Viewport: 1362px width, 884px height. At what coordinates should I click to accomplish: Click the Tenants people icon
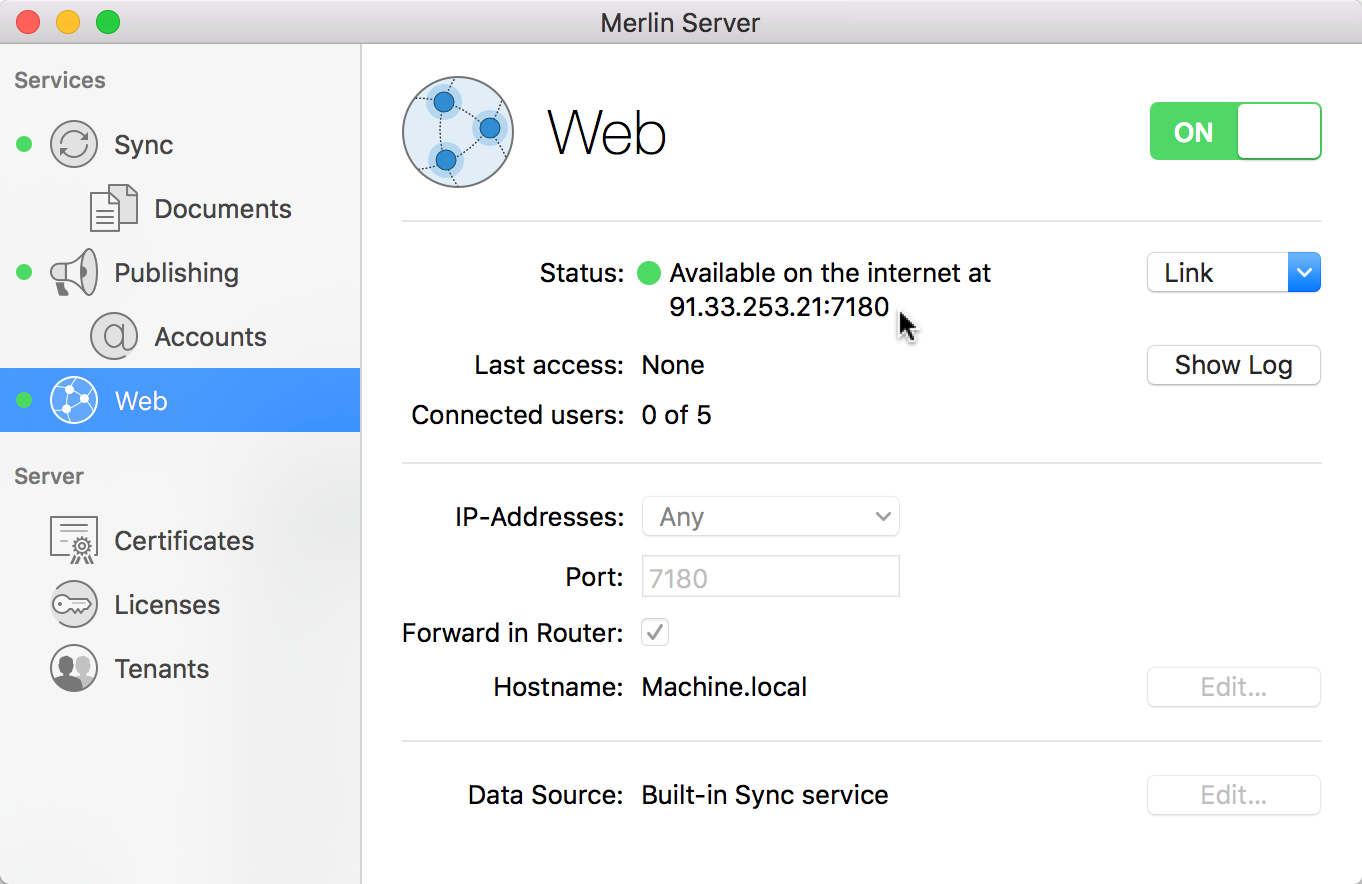pyautogui.click(x=74, y=668)
